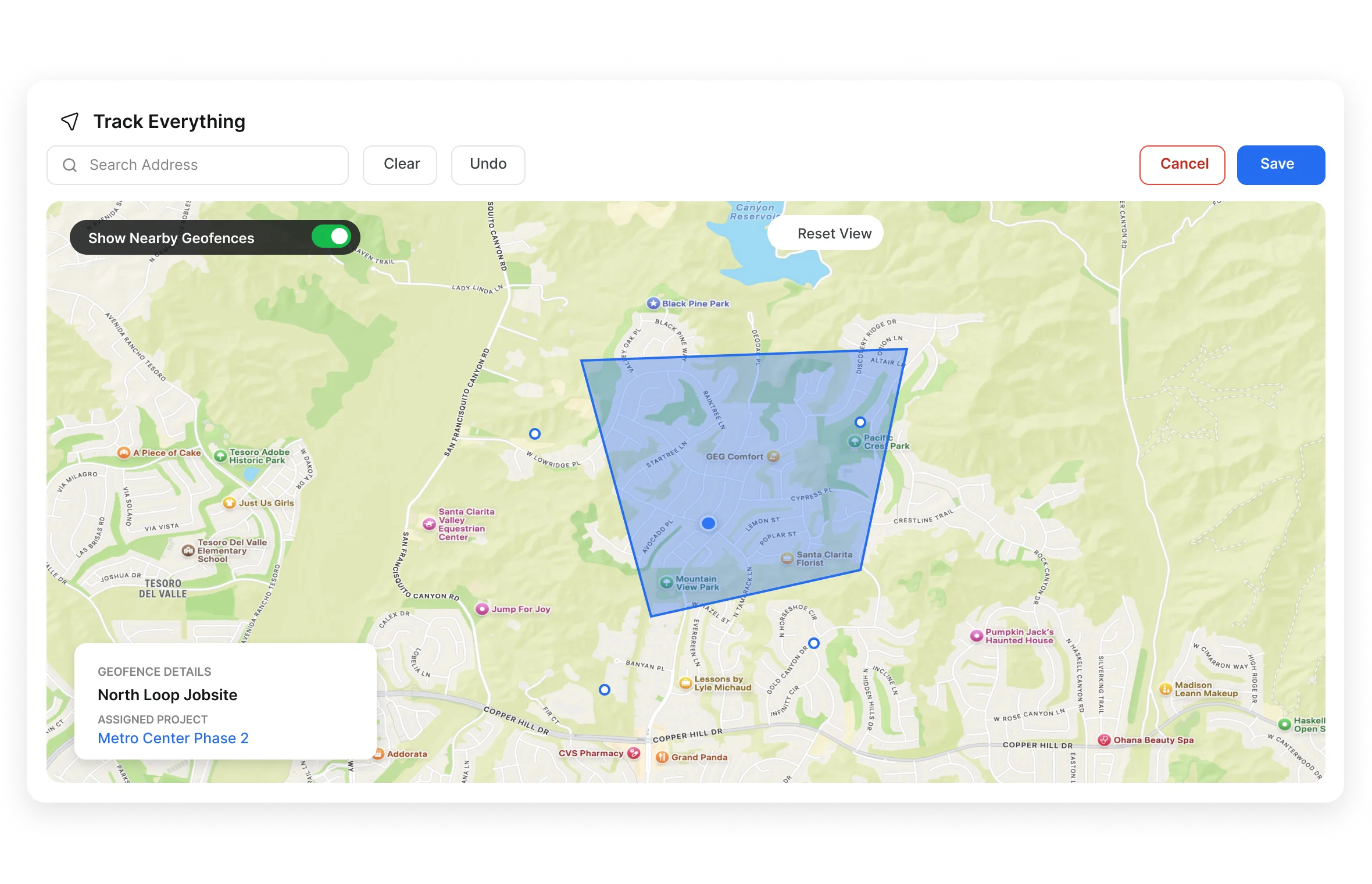Viewport: 1372px width, 884px height.
Task: Click the Addorata pin
Action: tap(378, 754)
